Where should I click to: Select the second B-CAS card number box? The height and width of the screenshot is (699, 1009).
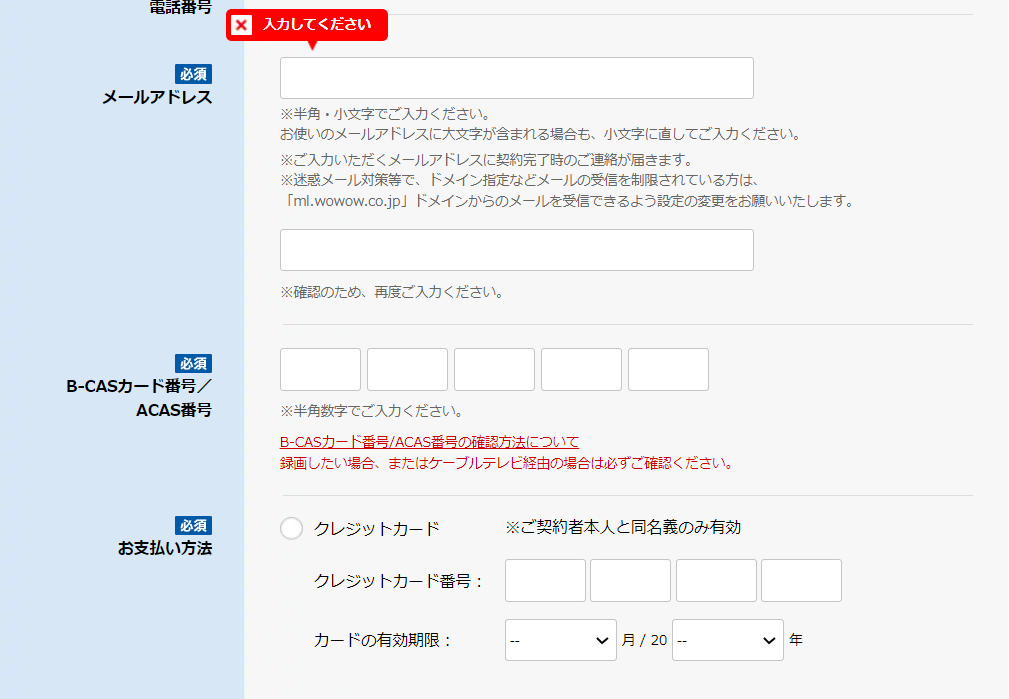point(407,370)
